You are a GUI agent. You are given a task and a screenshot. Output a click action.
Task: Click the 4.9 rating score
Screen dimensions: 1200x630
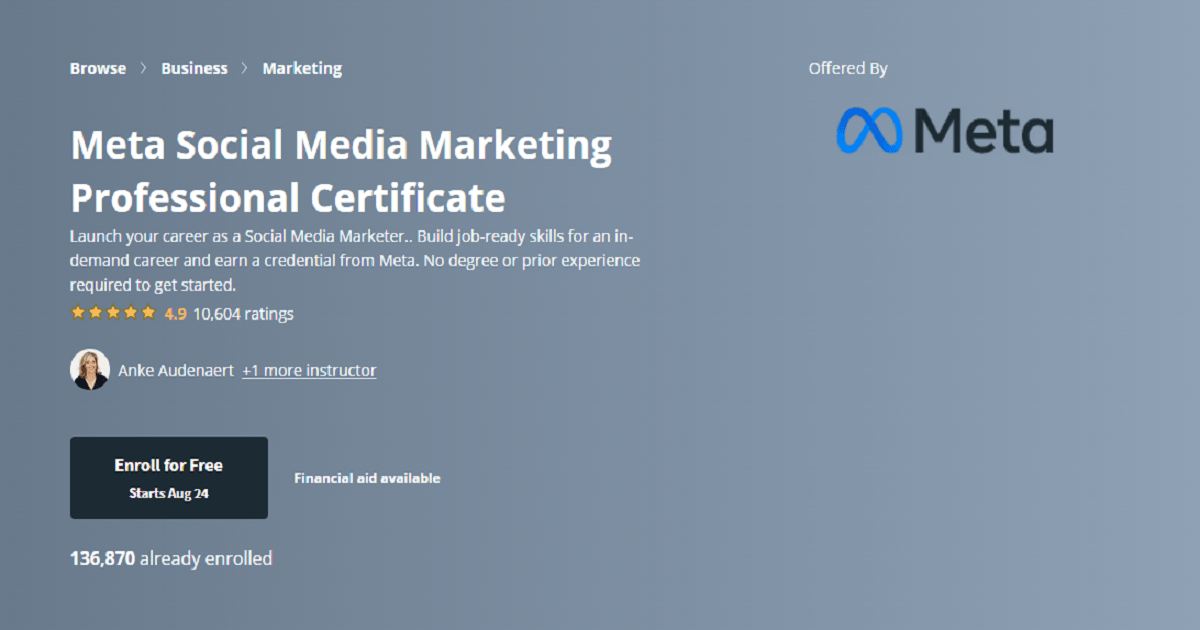click(x=176, y=314)
